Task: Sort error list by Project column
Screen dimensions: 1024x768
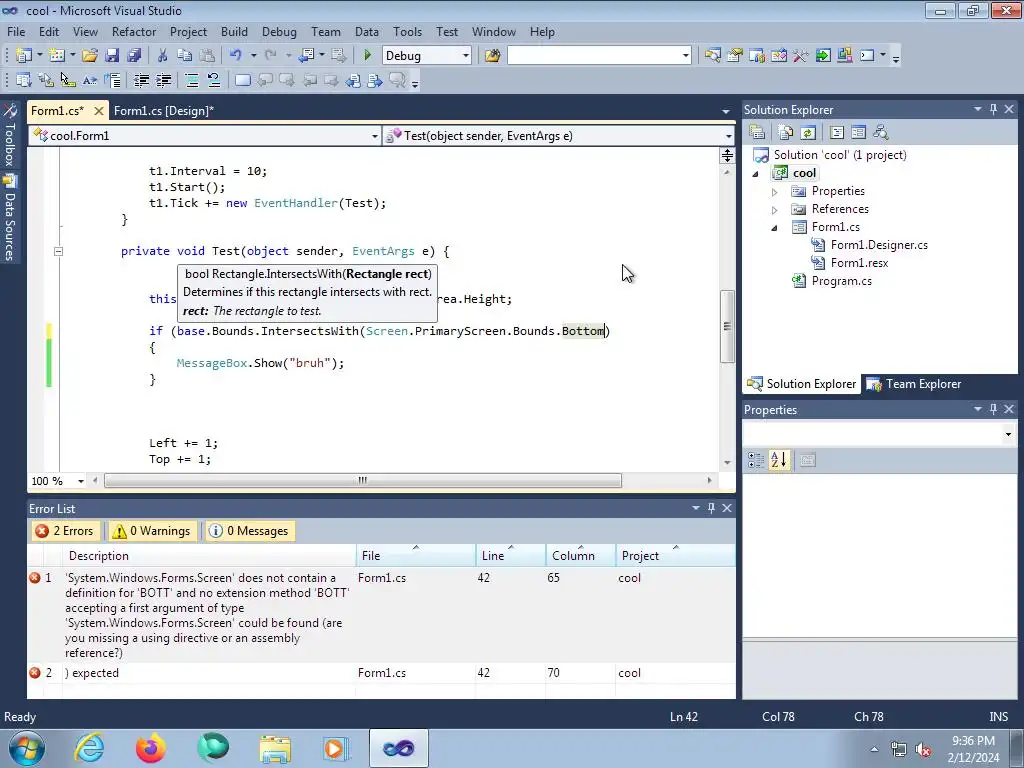Action: [x=675, y=556]
